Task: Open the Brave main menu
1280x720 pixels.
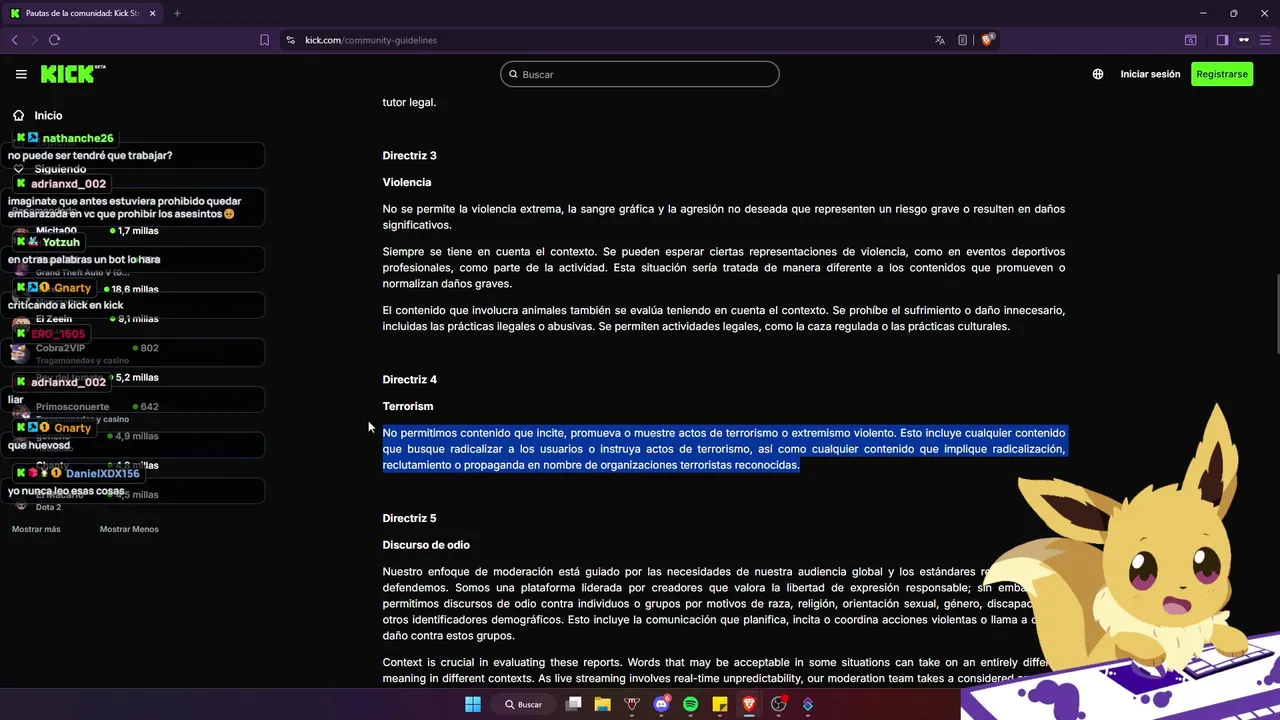Action: tap(1266, 40)
